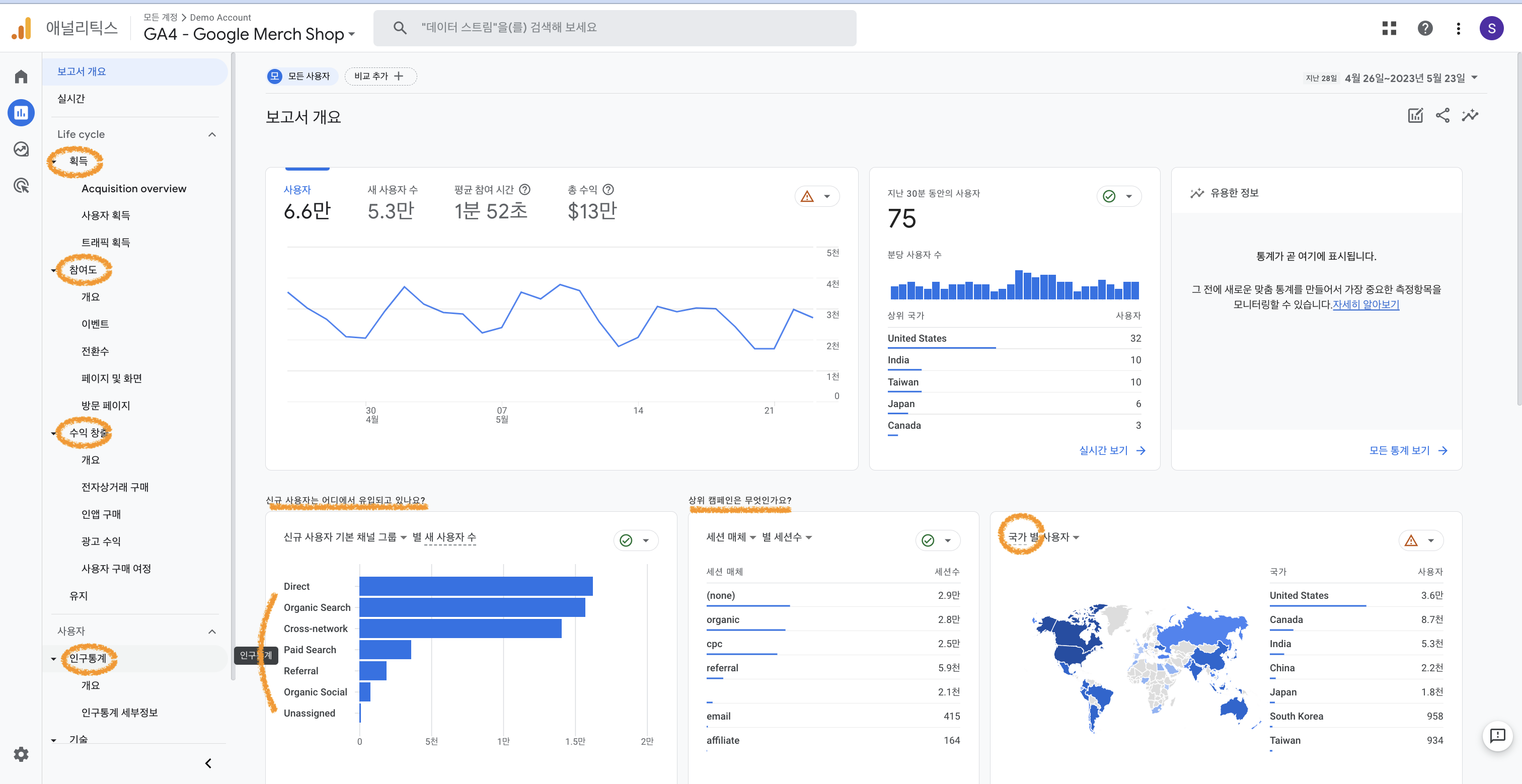Collapse the Life cycle section

pos(212,135)
